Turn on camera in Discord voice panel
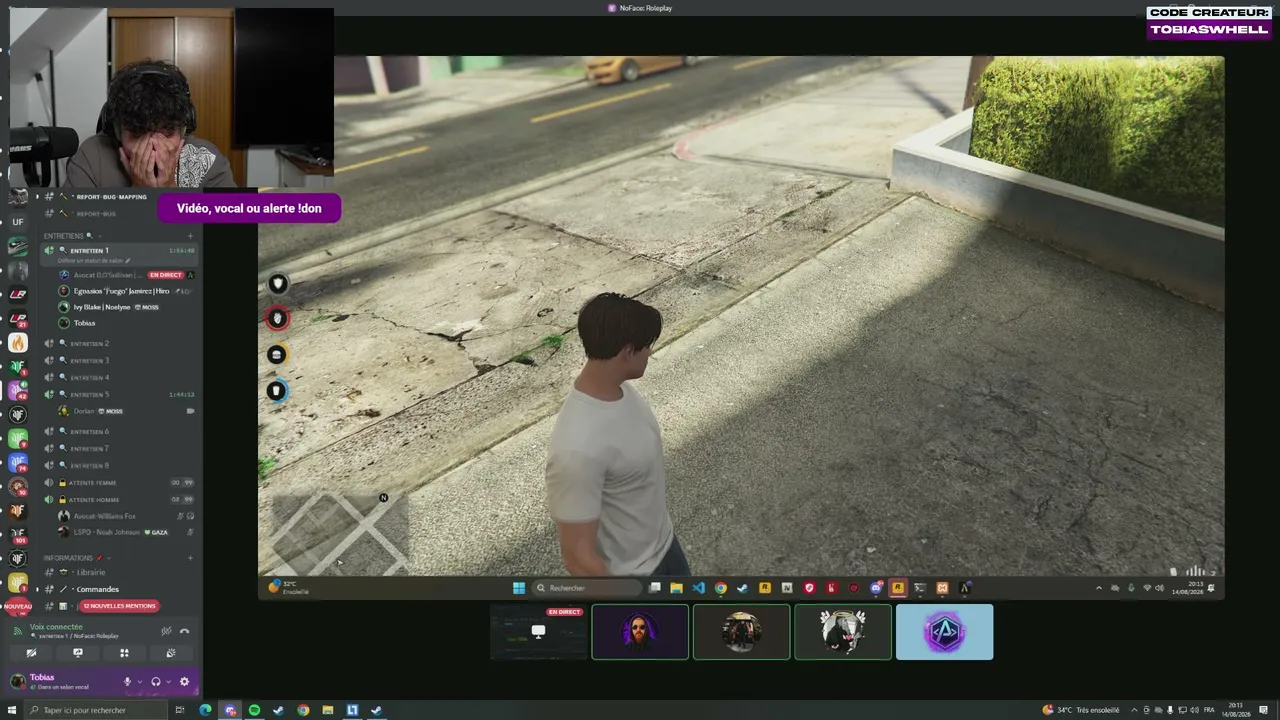 tap(31, 653)
